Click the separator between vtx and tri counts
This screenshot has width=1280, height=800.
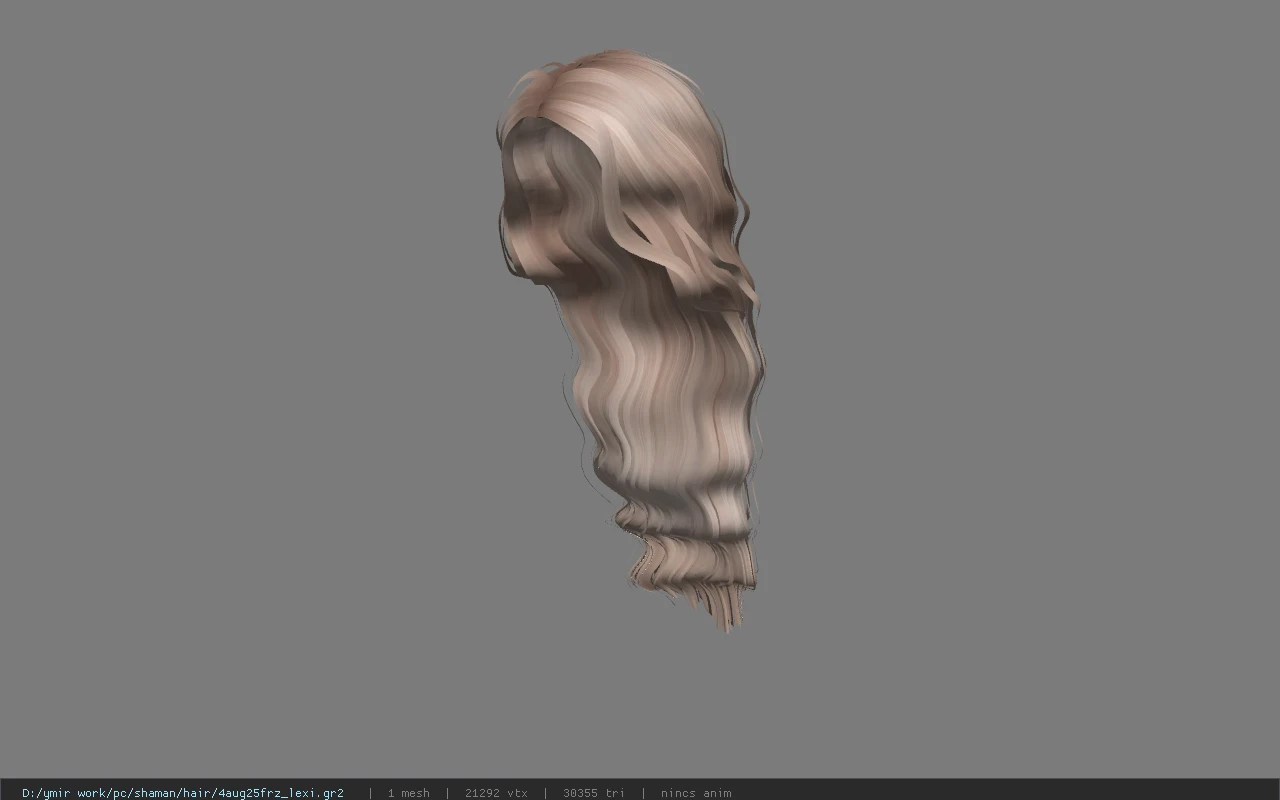546,793
